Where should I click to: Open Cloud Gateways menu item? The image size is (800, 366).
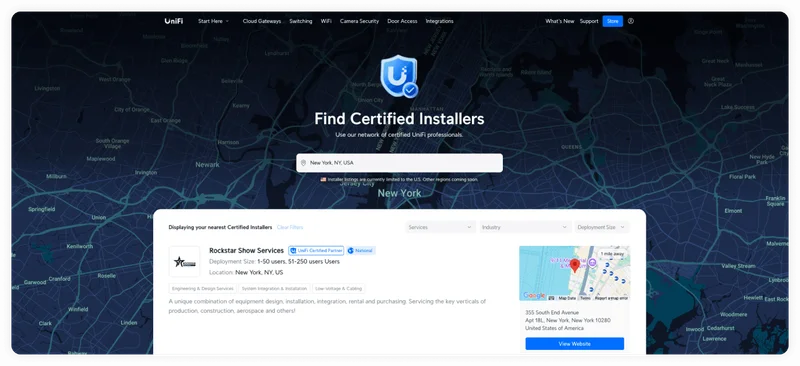click(x=262, y=21)
